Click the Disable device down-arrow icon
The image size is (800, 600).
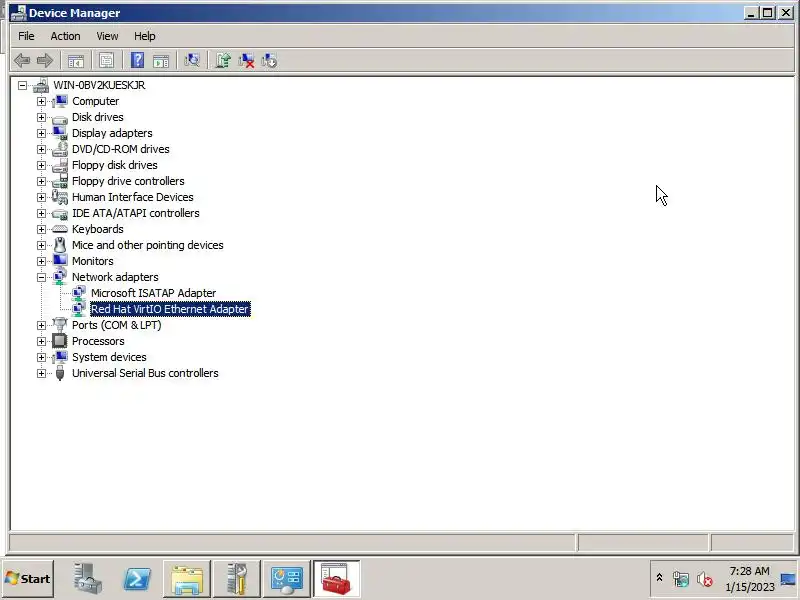click(x=269, y=61)
